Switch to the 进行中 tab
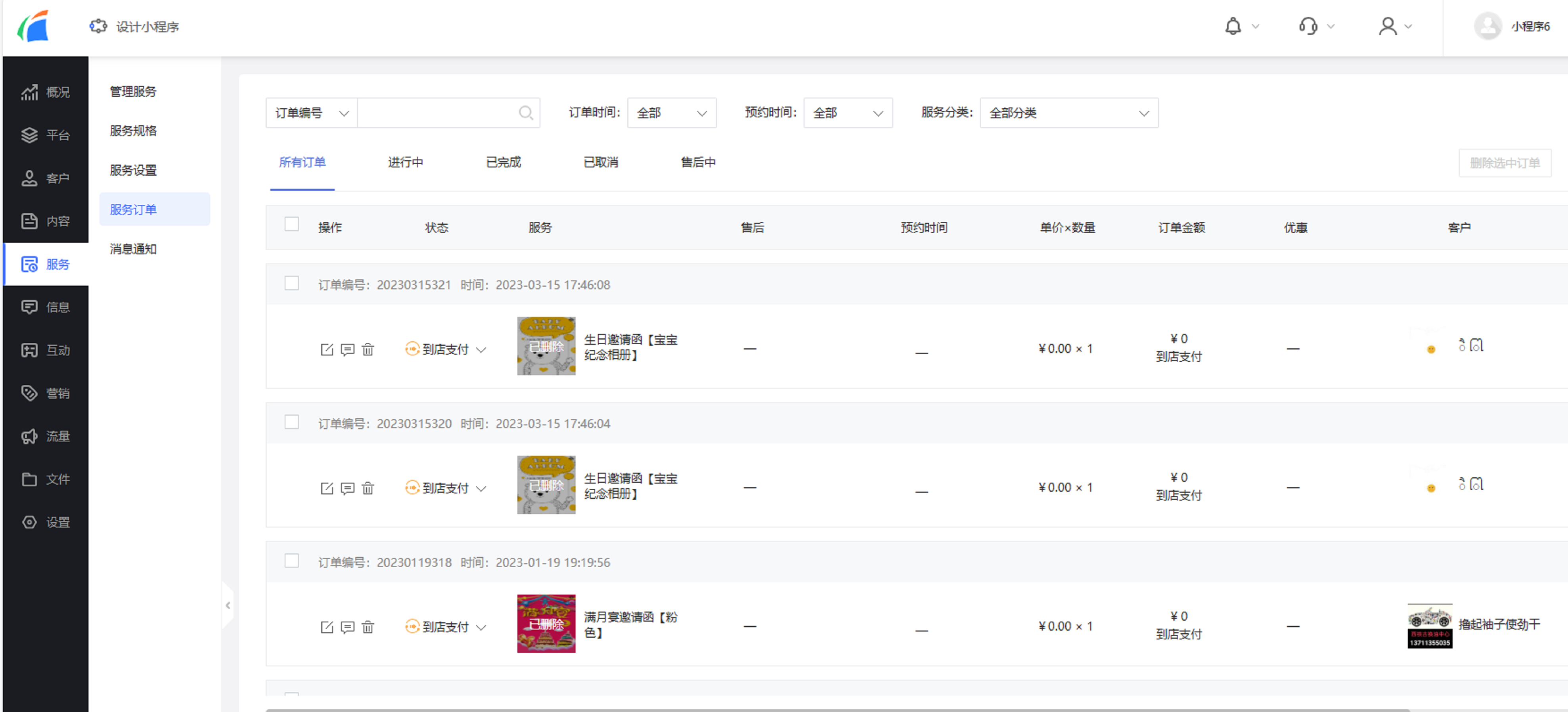Screen dimensions: 1568x712 406,162
